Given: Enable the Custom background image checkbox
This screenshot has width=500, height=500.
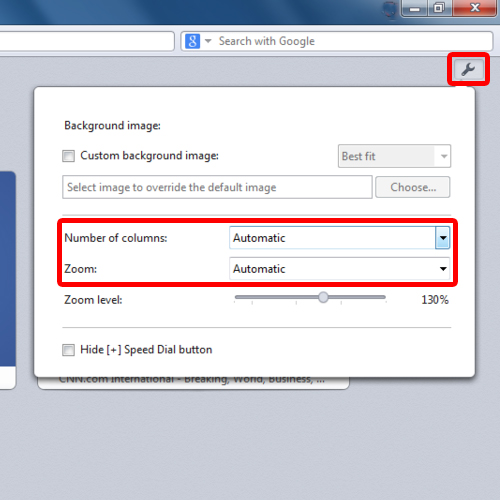Looking at the screenshot, I should tap(68, 156).
